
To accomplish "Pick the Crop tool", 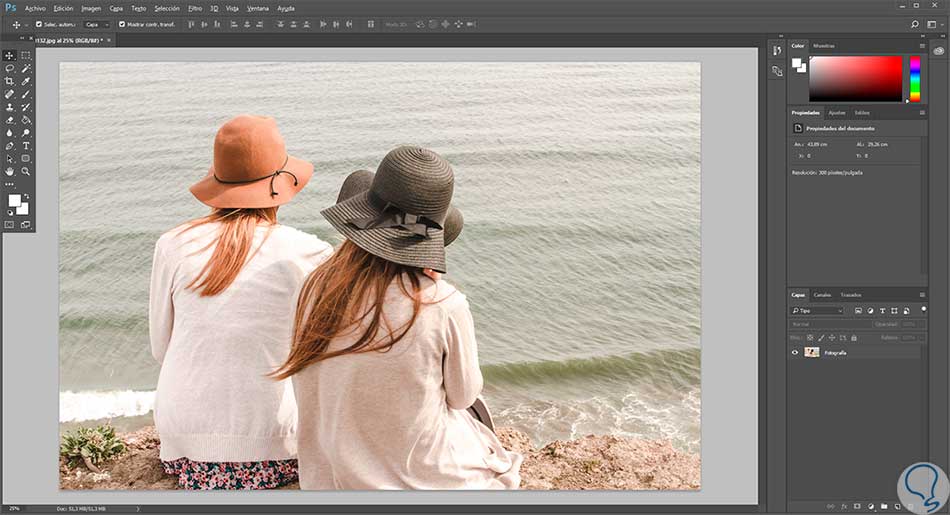I will tap(10, 81).
